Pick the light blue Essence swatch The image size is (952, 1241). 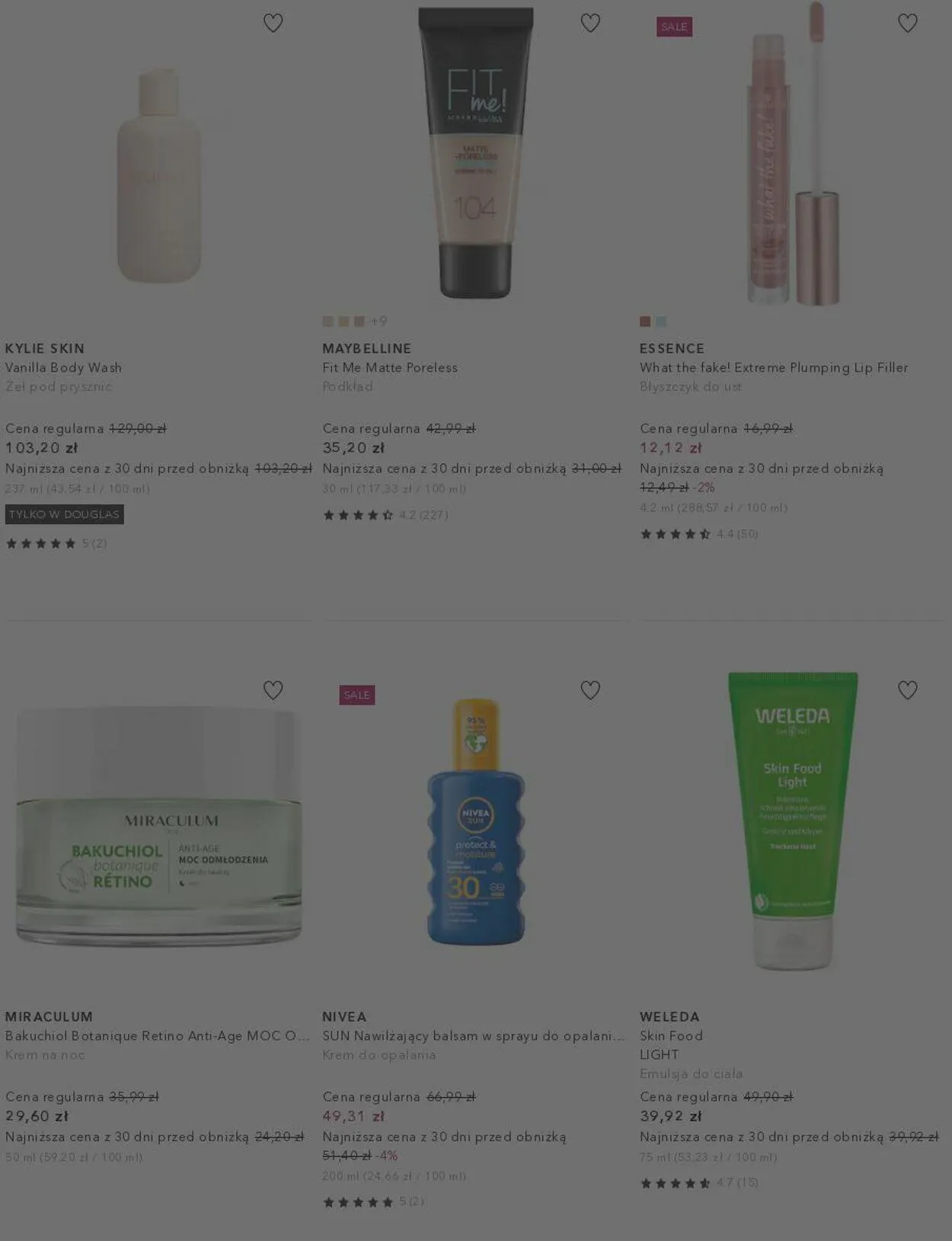(x=661, y=321)
